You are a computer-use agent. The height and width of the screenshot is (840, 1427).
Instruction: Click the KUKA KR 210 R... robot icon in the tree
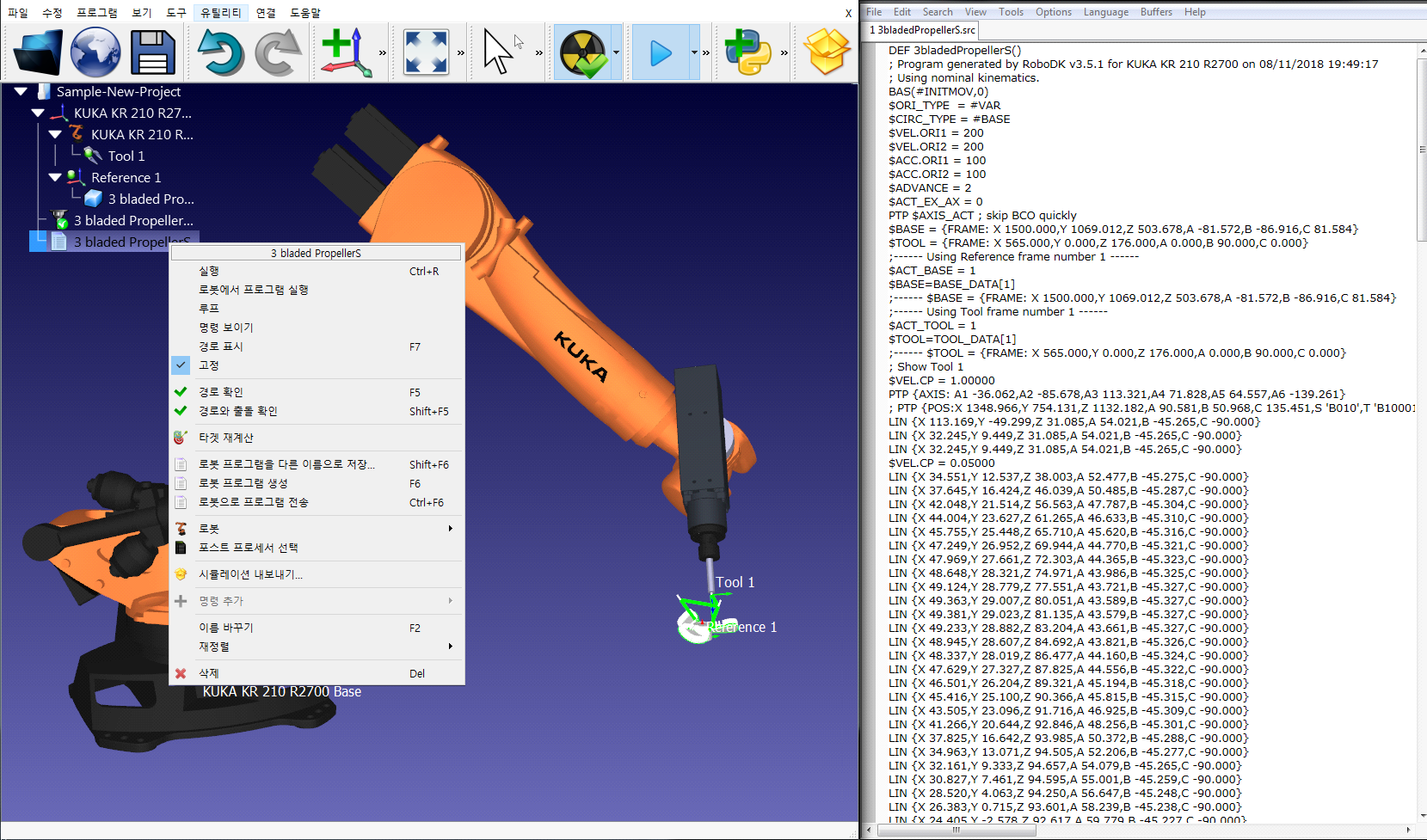point(76,133)
